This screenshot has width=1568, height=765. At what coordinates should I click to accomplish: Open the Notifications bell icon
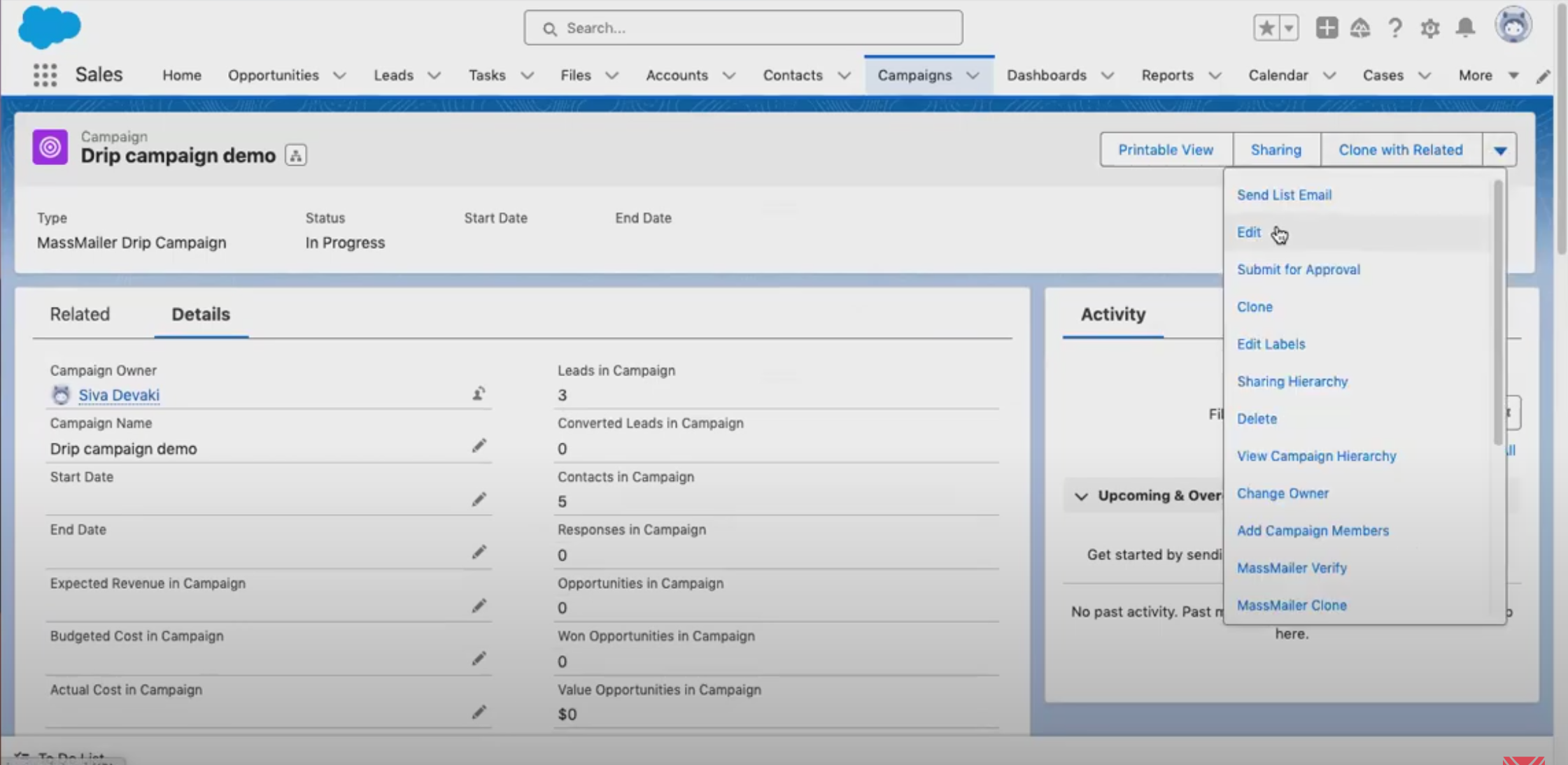pyautogui.click(x=1465, y=28)
